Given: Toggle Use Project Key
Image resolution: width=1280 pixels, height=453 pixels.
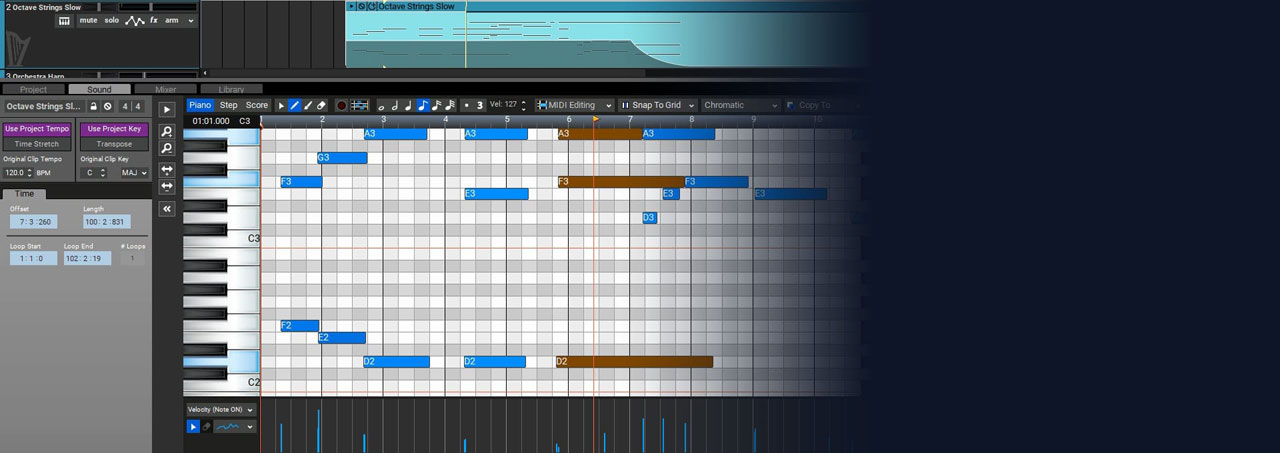Looking at the screenshot, I should [x=114, y=129].
